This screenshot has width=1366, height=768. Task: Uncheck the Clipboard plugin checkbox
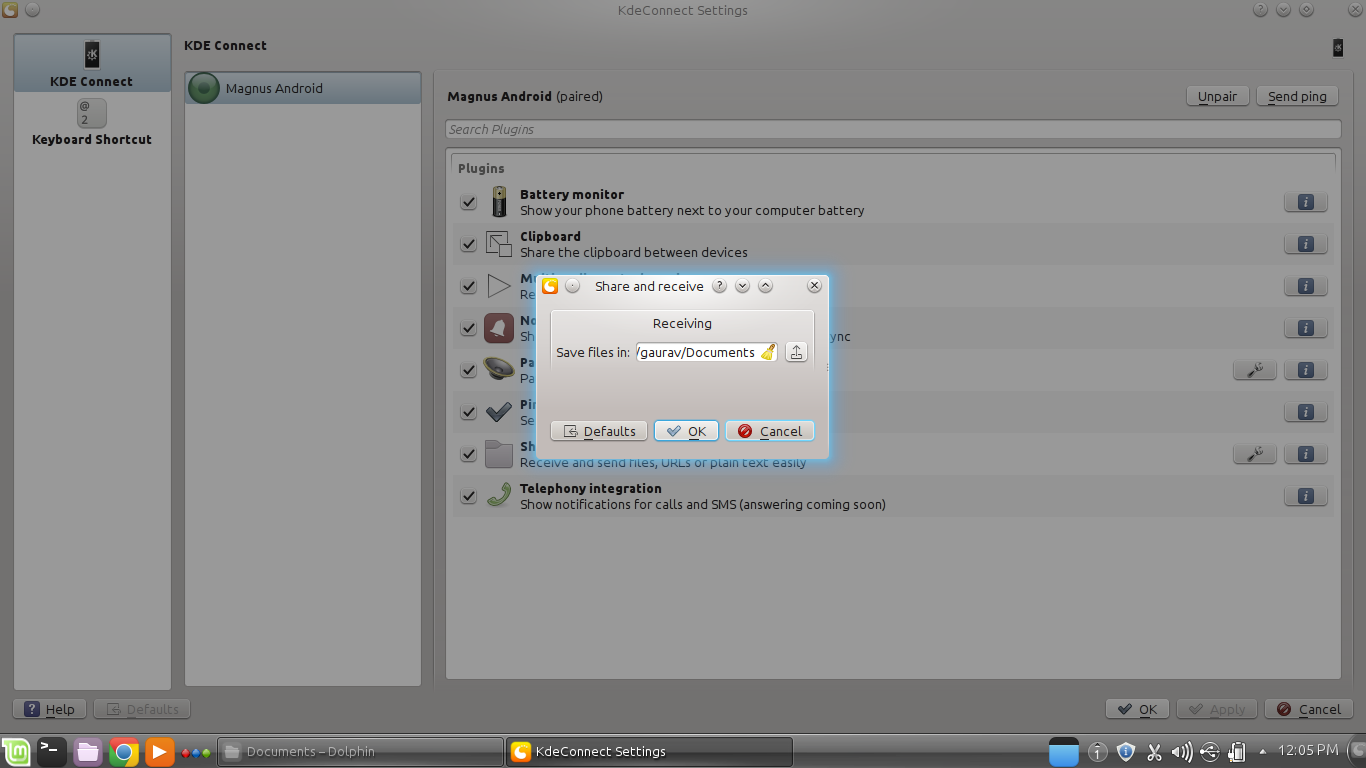tap(468, 244)
